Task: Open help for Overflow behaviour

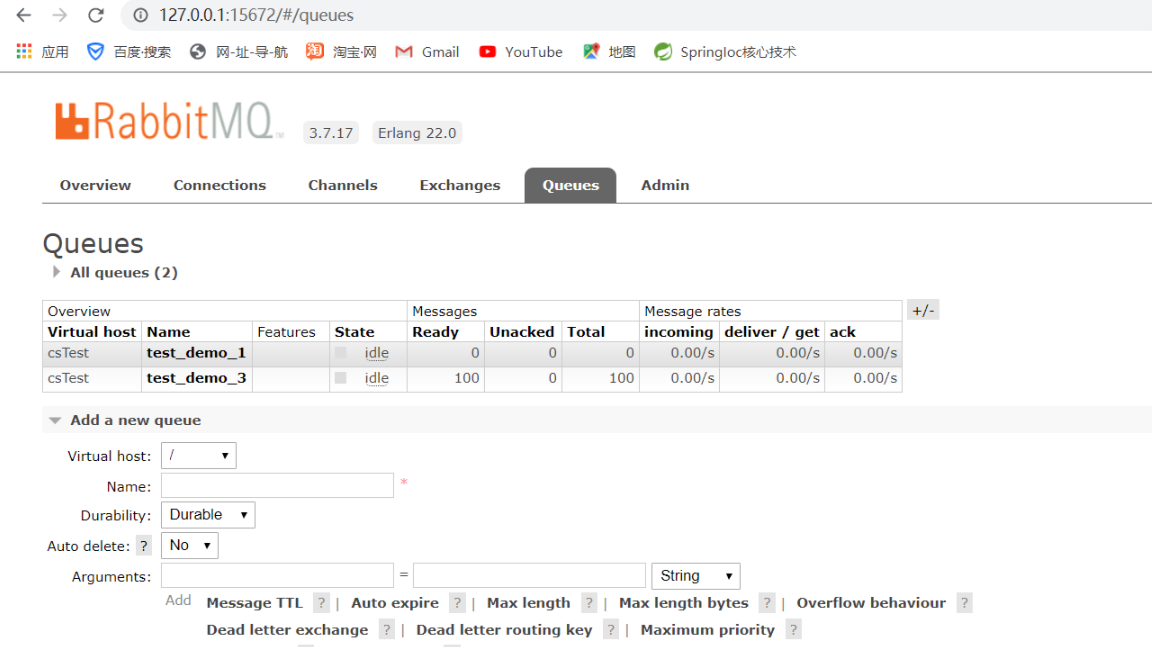Action: 965,603
